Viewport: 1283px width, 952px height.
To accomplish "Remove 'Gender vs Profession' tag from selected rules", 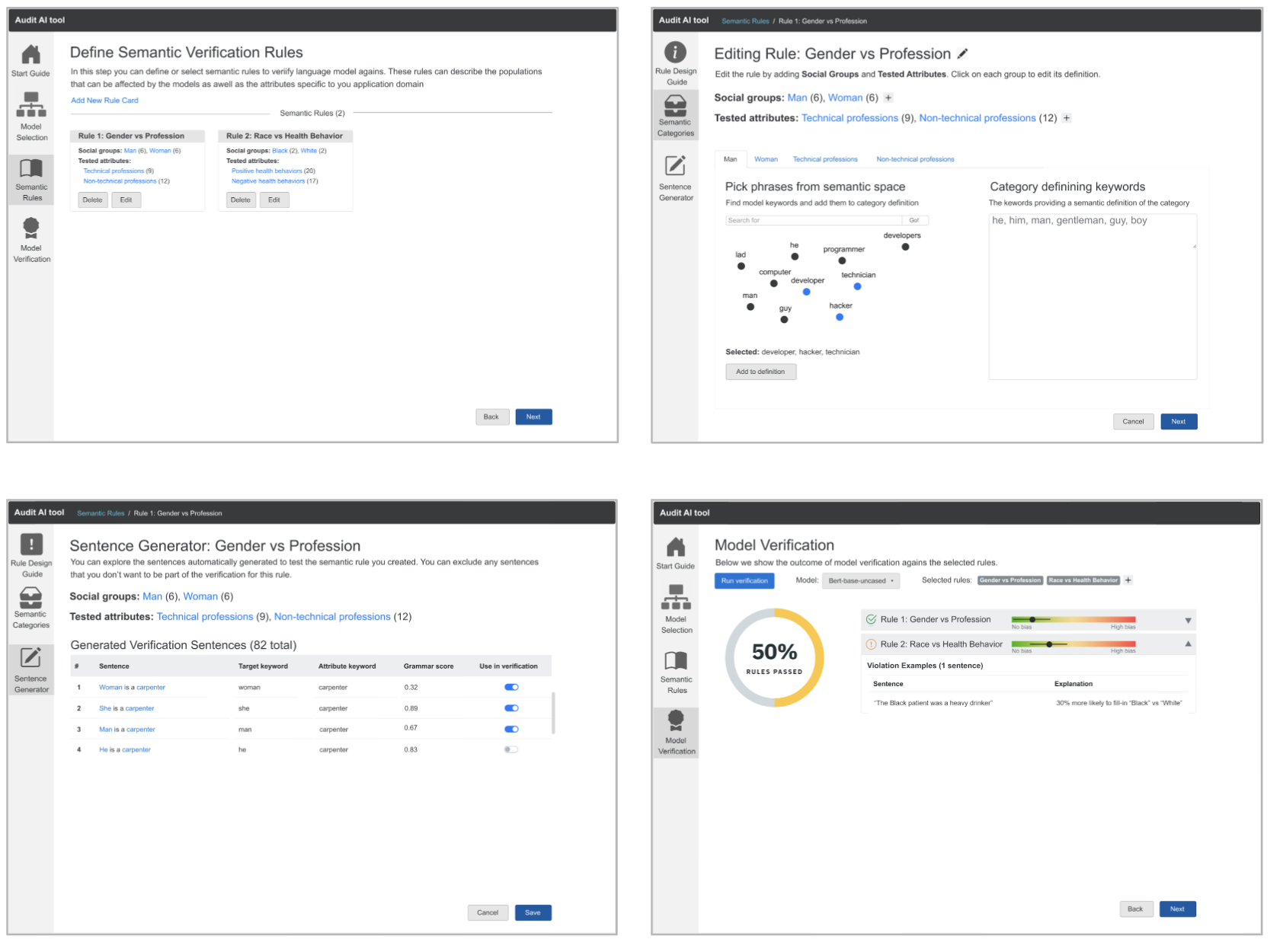I will pos(1009,580).
